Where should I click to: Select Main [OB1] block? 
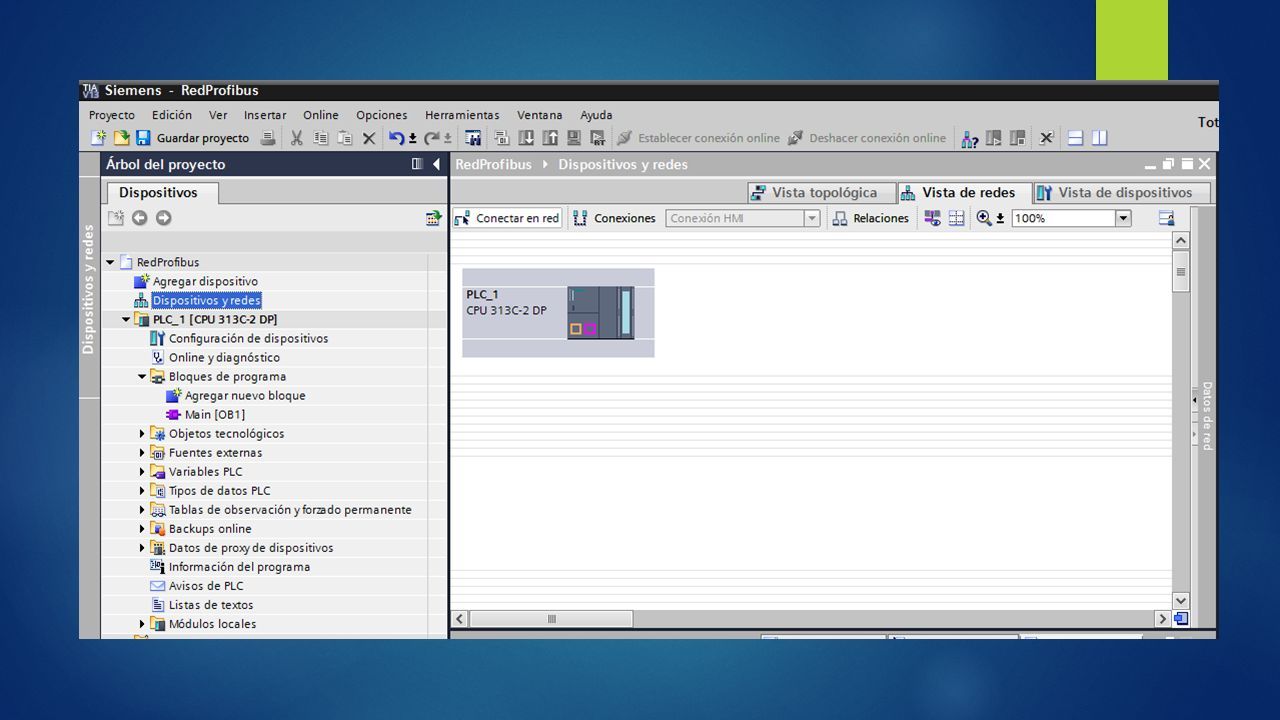(214, 414)
